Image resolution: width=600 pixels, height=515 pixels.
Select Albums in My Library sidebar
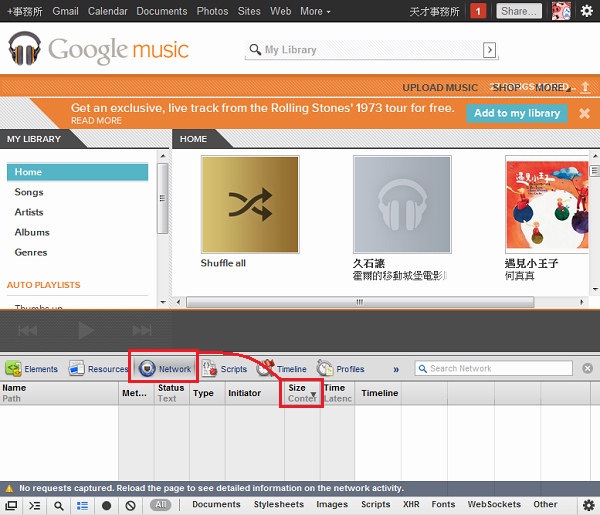click(32, 232)
